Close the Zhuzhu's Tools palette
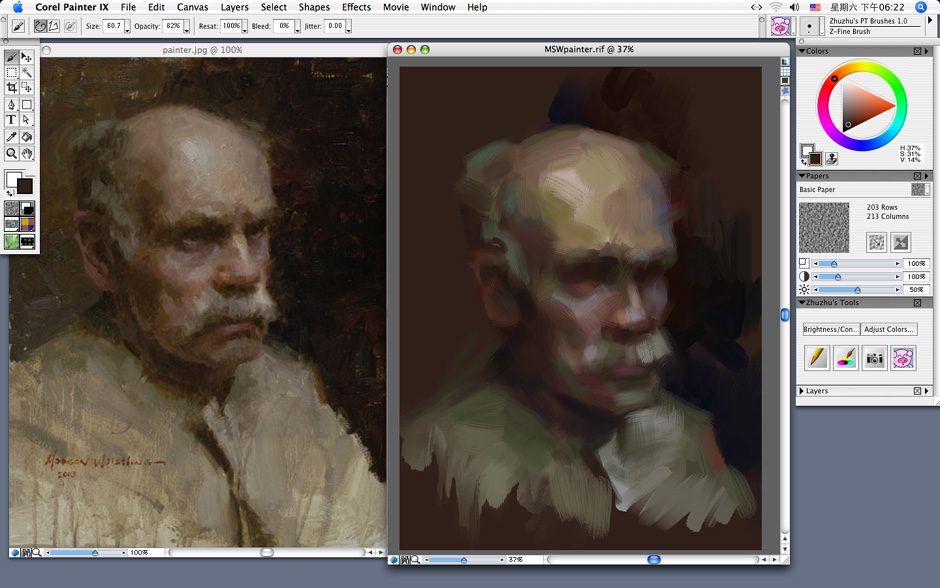This screenshot has width=940, height=588. (917, 303)
